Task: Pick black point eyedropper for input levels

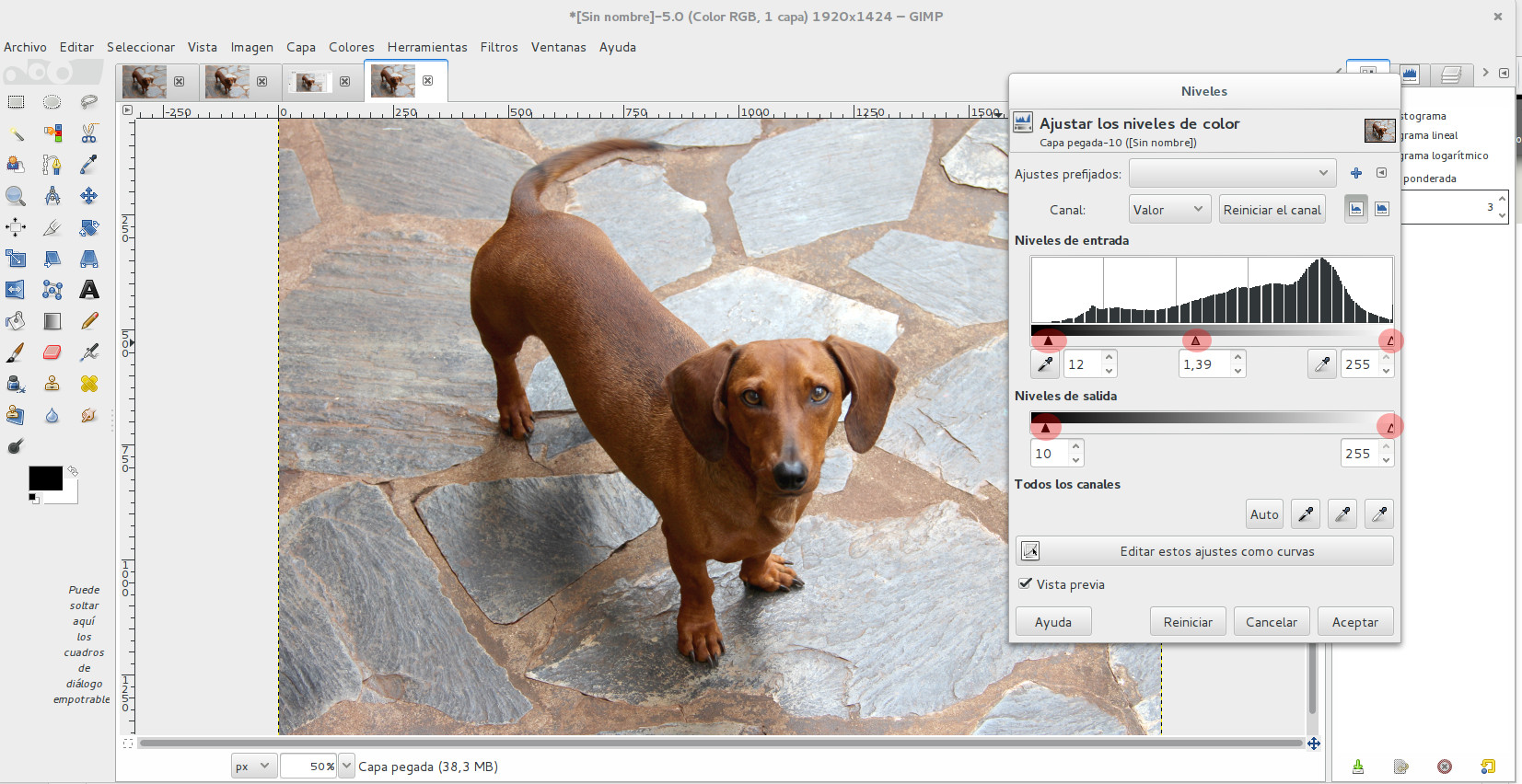Action: (x=1045, y=364)
